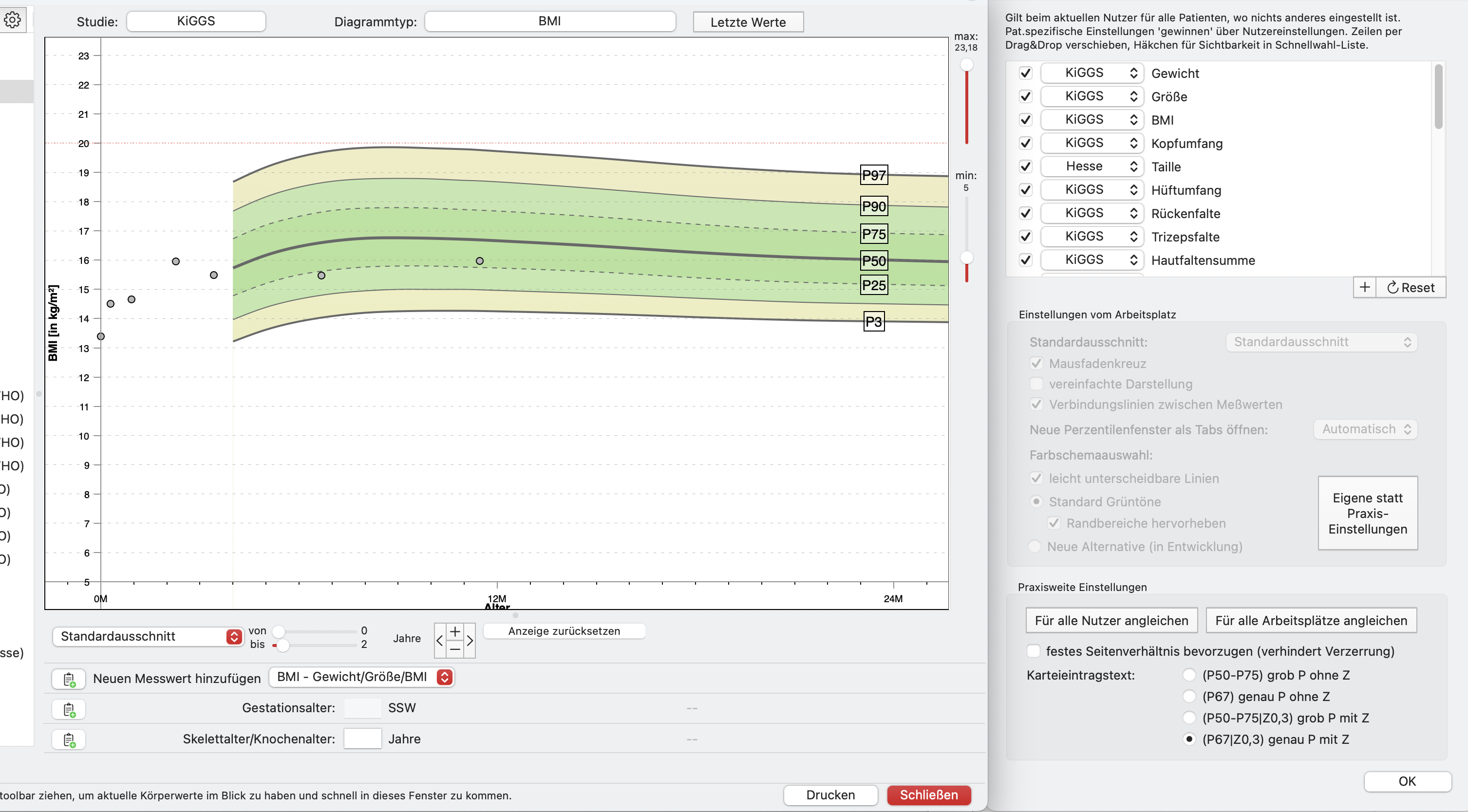Select the (P67) genau P ohne Z option

[1189, 697]
